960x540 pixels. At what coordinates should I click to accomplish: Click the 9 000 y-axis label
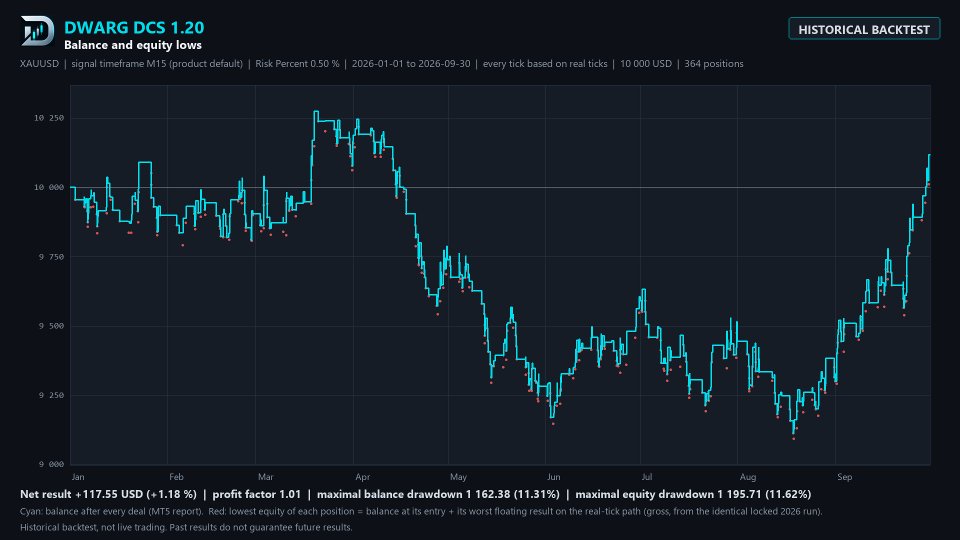point(51,464)
